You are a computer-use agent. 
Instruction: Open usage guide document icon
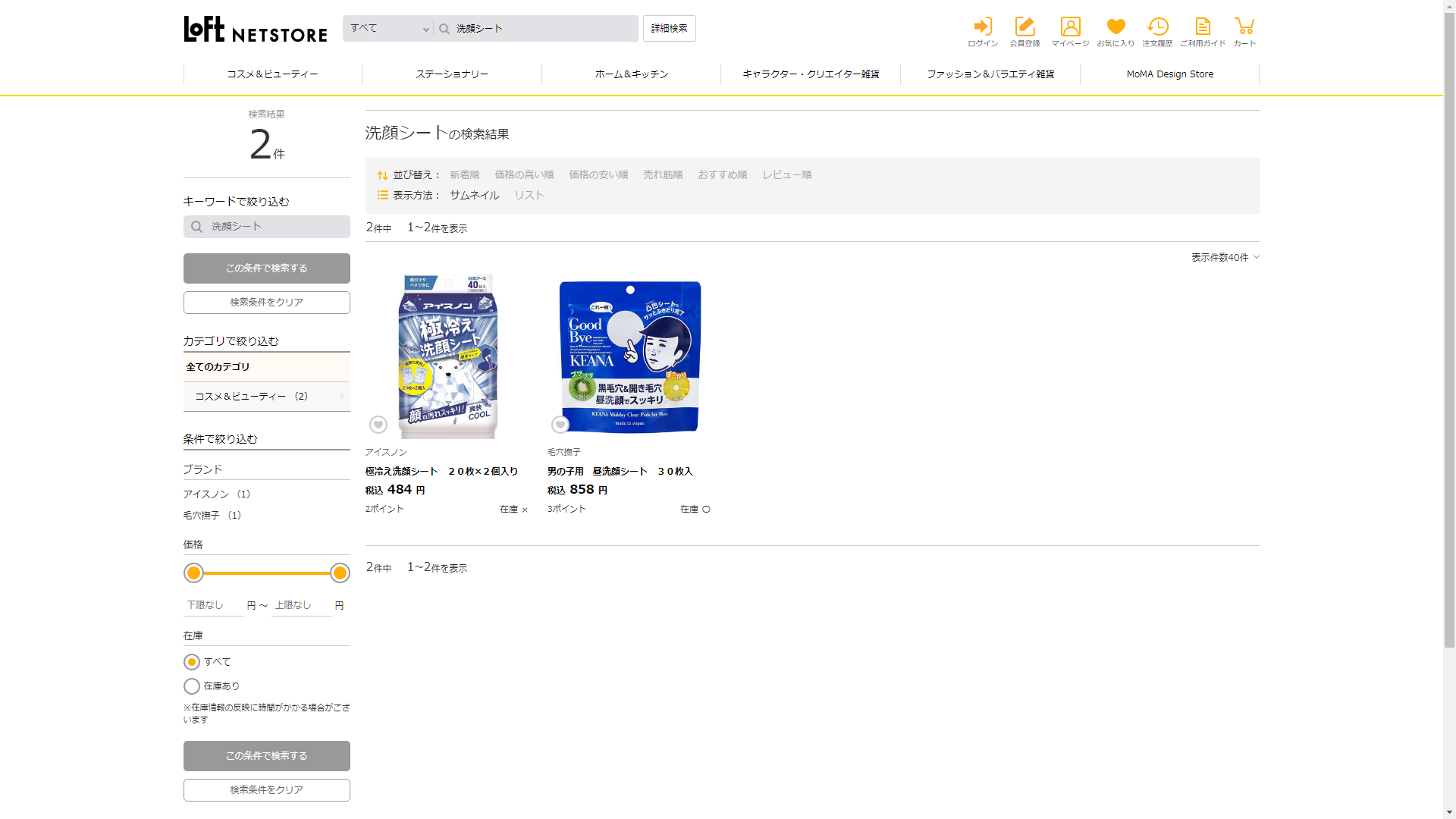point(1203,27)
